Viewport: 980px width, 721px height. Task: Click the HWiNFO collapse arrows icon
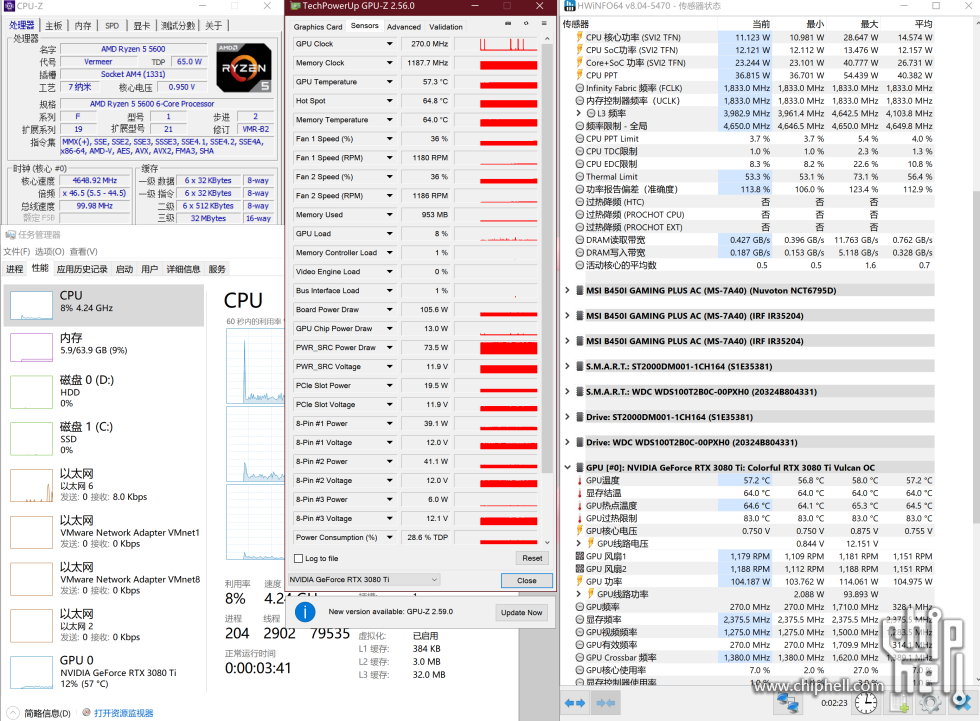pos(605,703)
